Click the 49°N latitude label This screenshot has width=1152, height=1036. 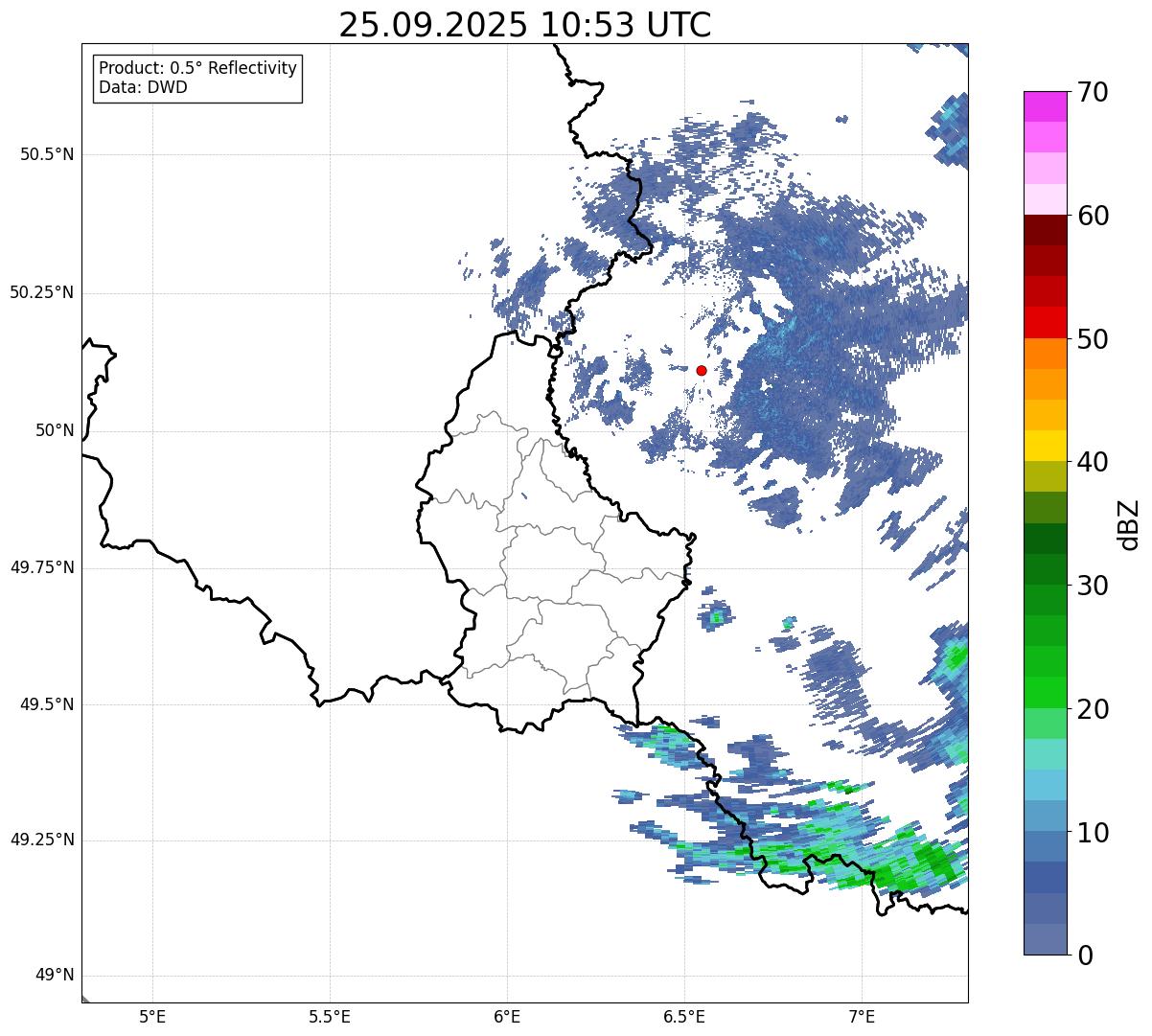point(55,976)
